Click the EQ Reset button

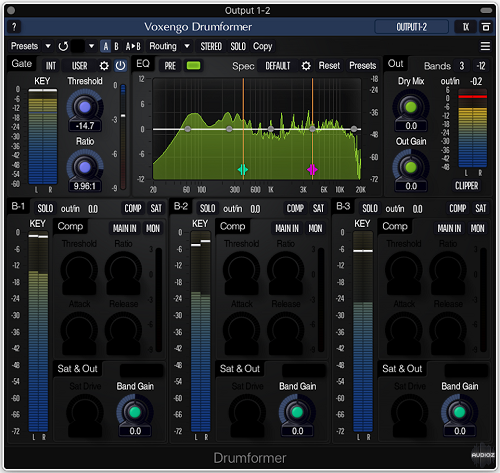[x=329, y=66]
